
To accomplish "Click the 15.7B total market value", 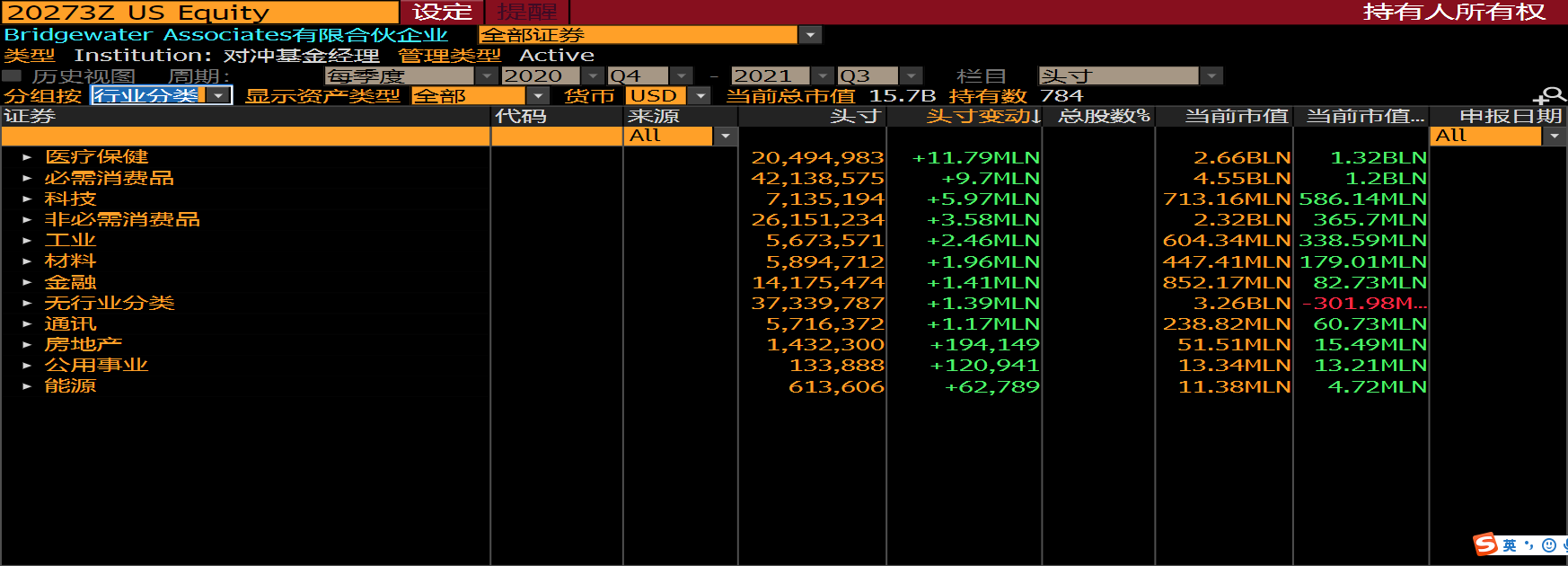I will [903, 96].
